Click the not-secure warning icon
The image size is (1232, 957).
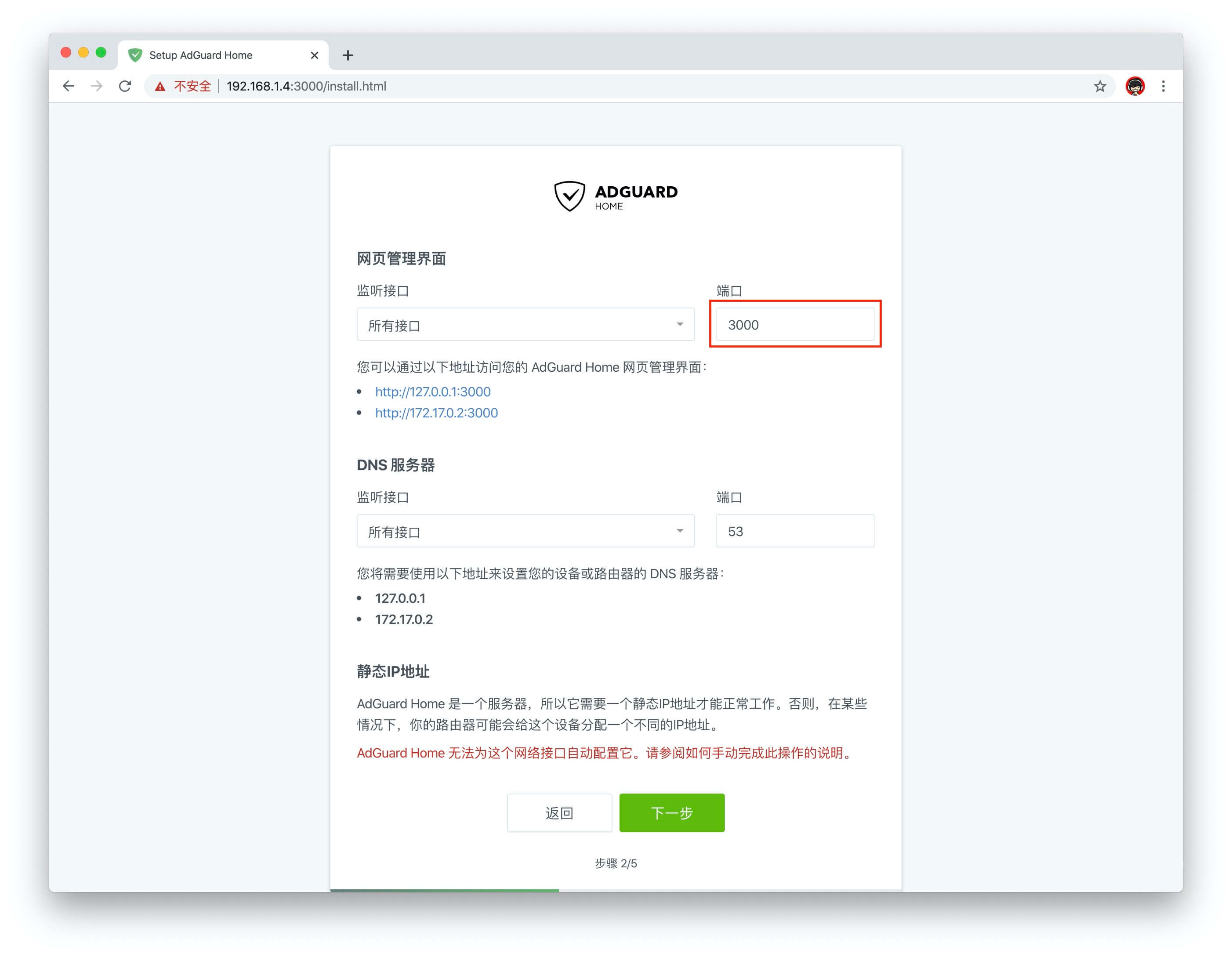click(161, 86)
